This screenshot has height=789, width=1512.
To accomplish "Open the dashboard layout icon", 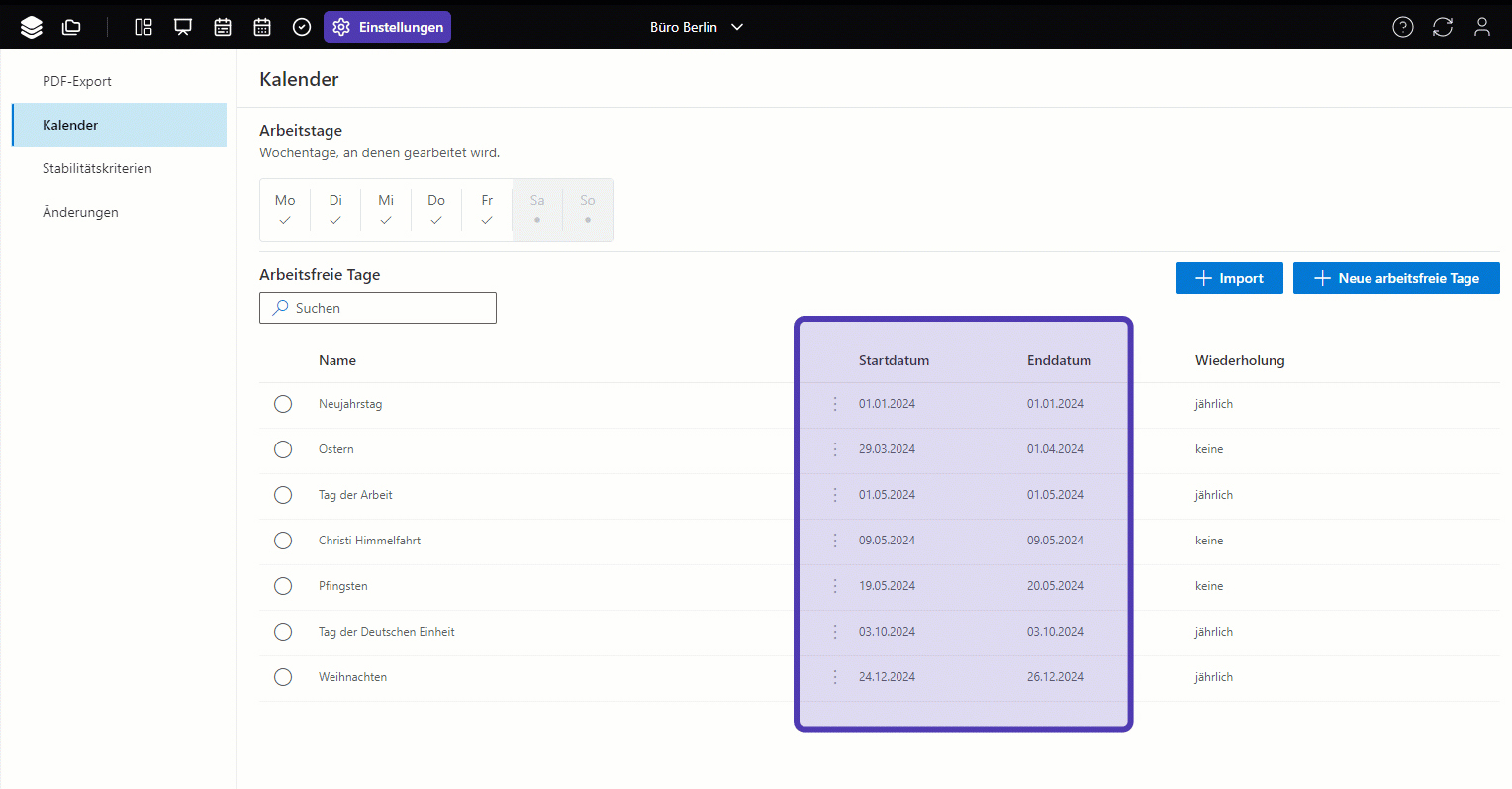I will pos(143,27).
